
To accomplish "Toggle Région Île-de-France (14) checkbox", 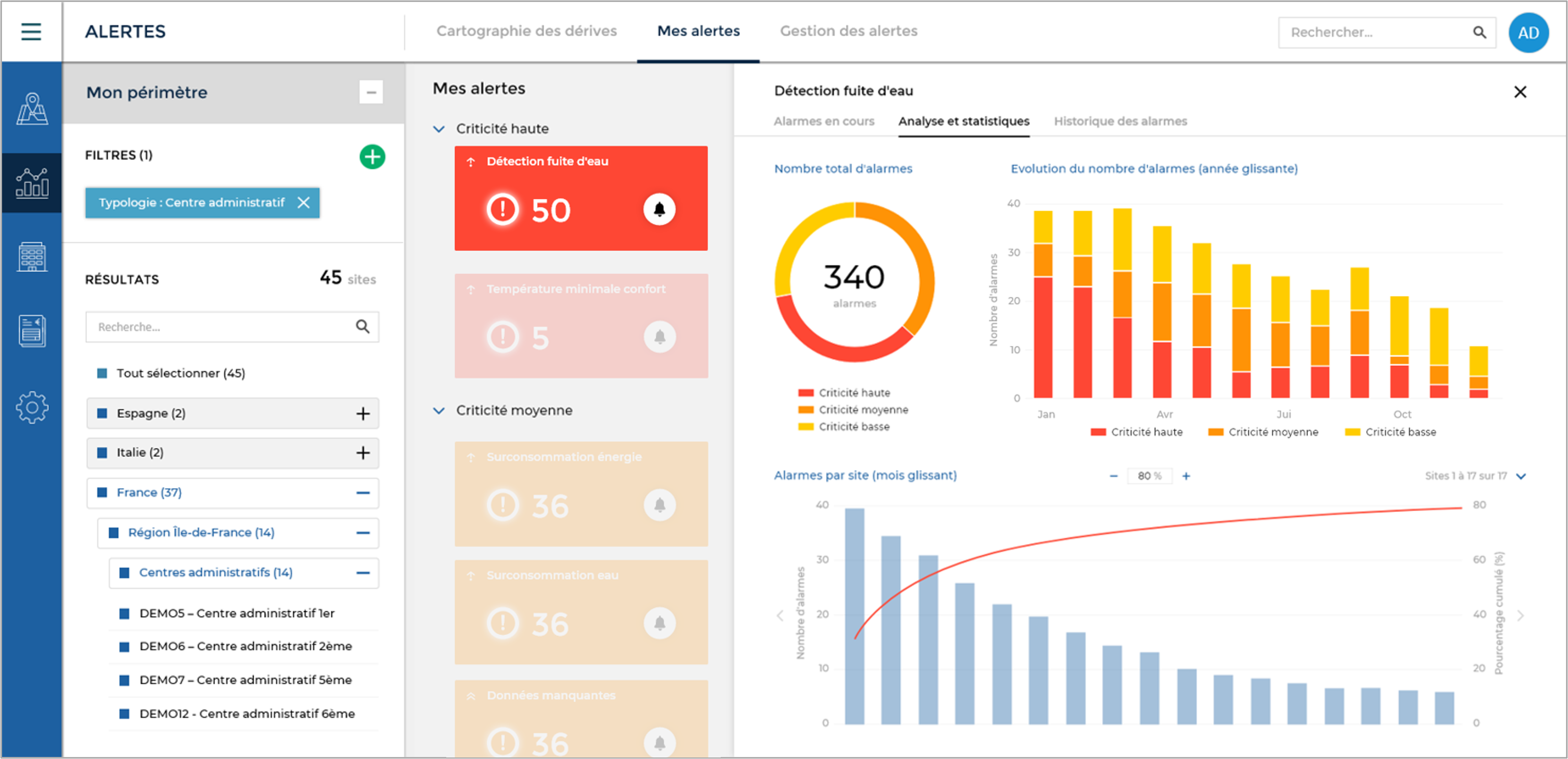I will tap(113, 533).
